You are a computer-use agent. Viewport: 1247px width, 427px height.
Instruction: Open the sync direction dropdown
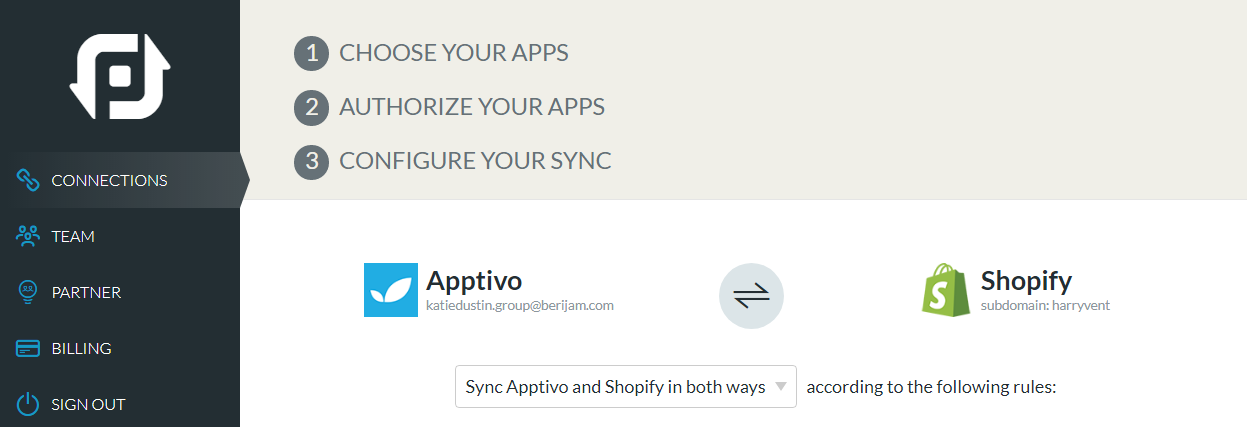click(626, 386)
